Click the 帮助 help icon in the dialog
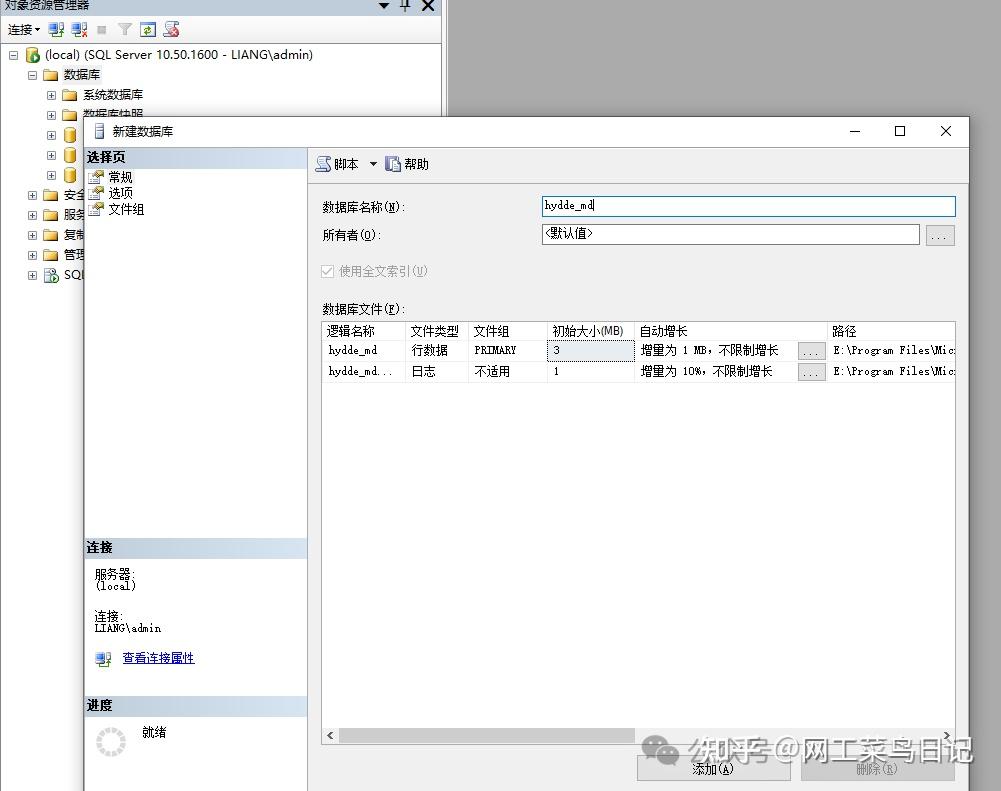1001x791 pixels. 393,163
